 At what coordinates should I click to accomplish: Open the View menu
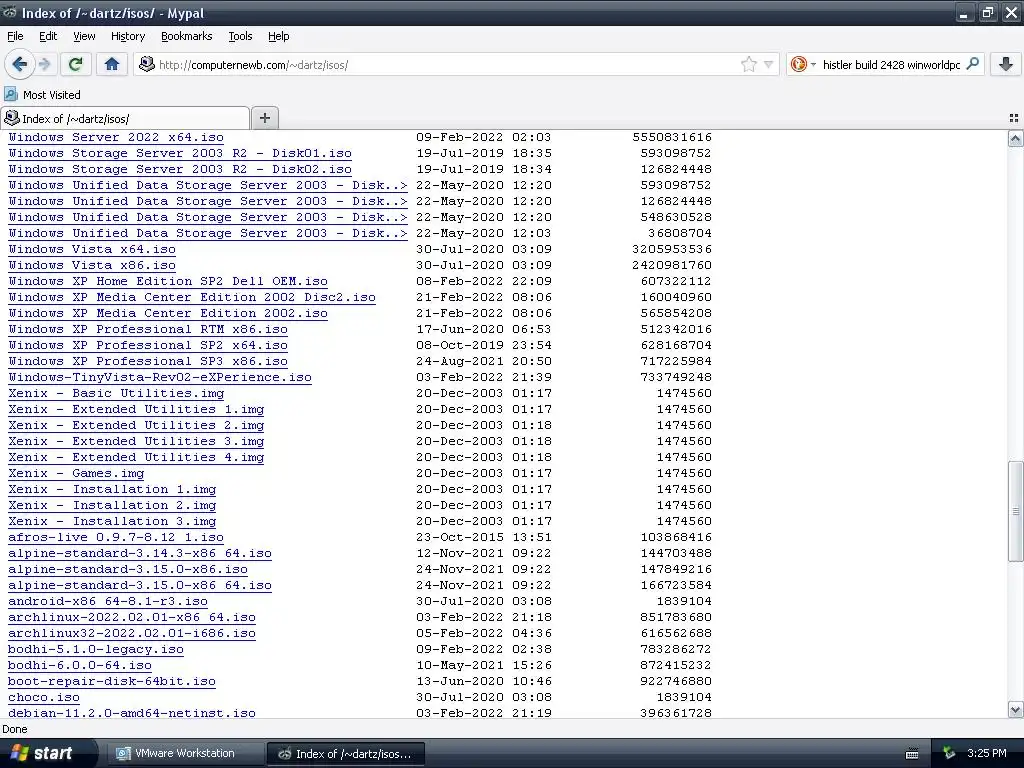click(84, 36)
